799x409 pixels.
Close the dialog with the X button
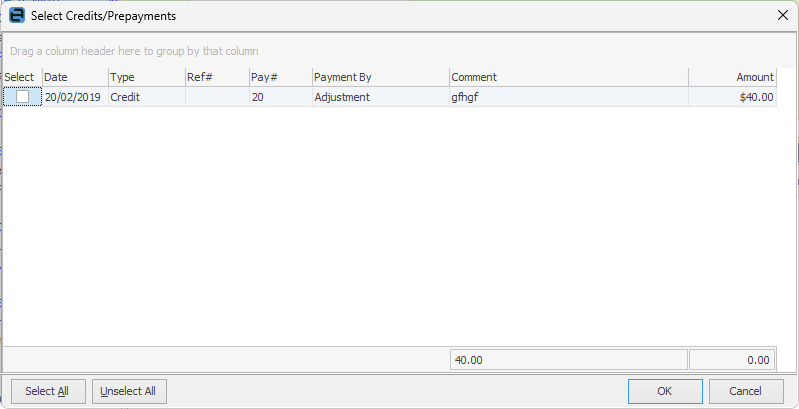[x=783, y=16]
